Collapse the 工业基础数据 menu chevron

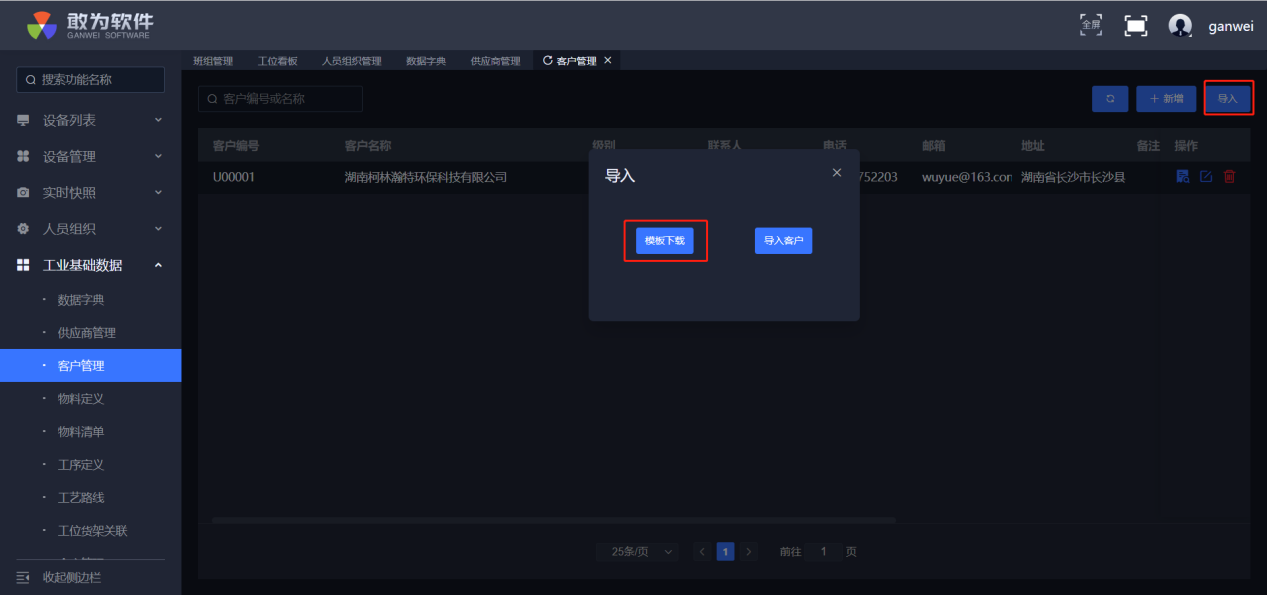158,265
